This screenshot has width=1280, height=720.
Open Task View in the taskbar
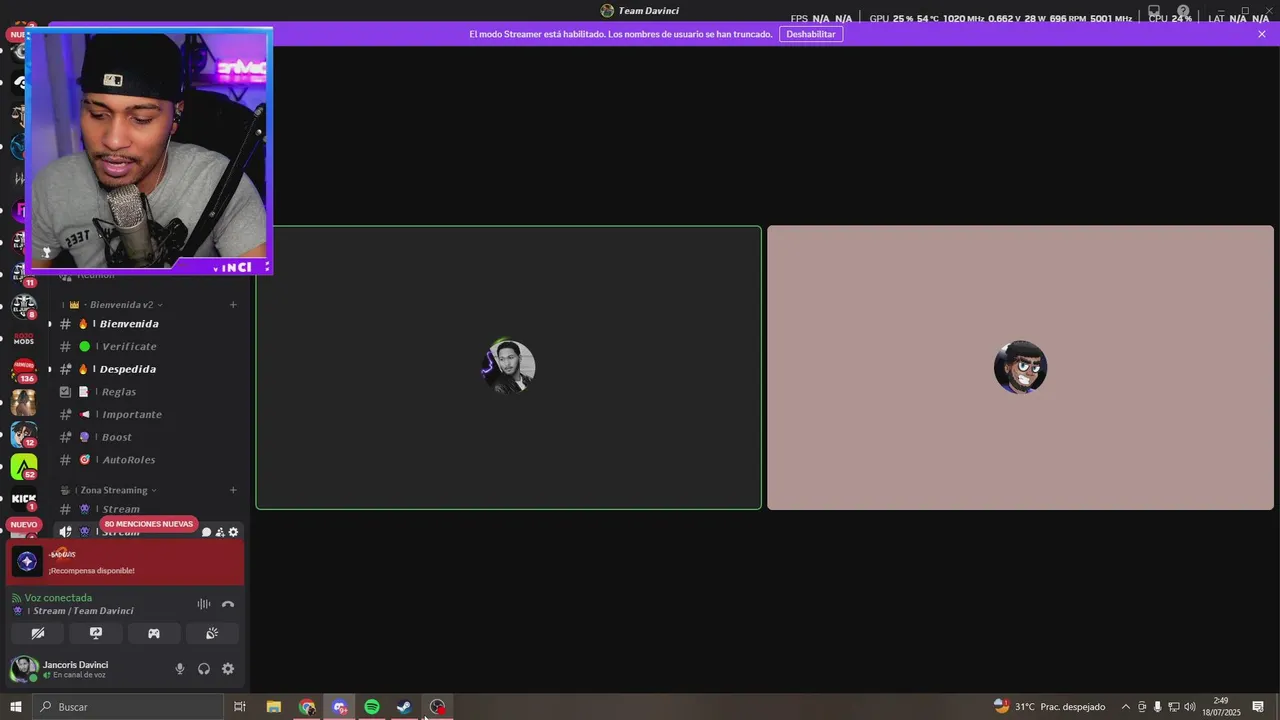click(x=240, y=707)
